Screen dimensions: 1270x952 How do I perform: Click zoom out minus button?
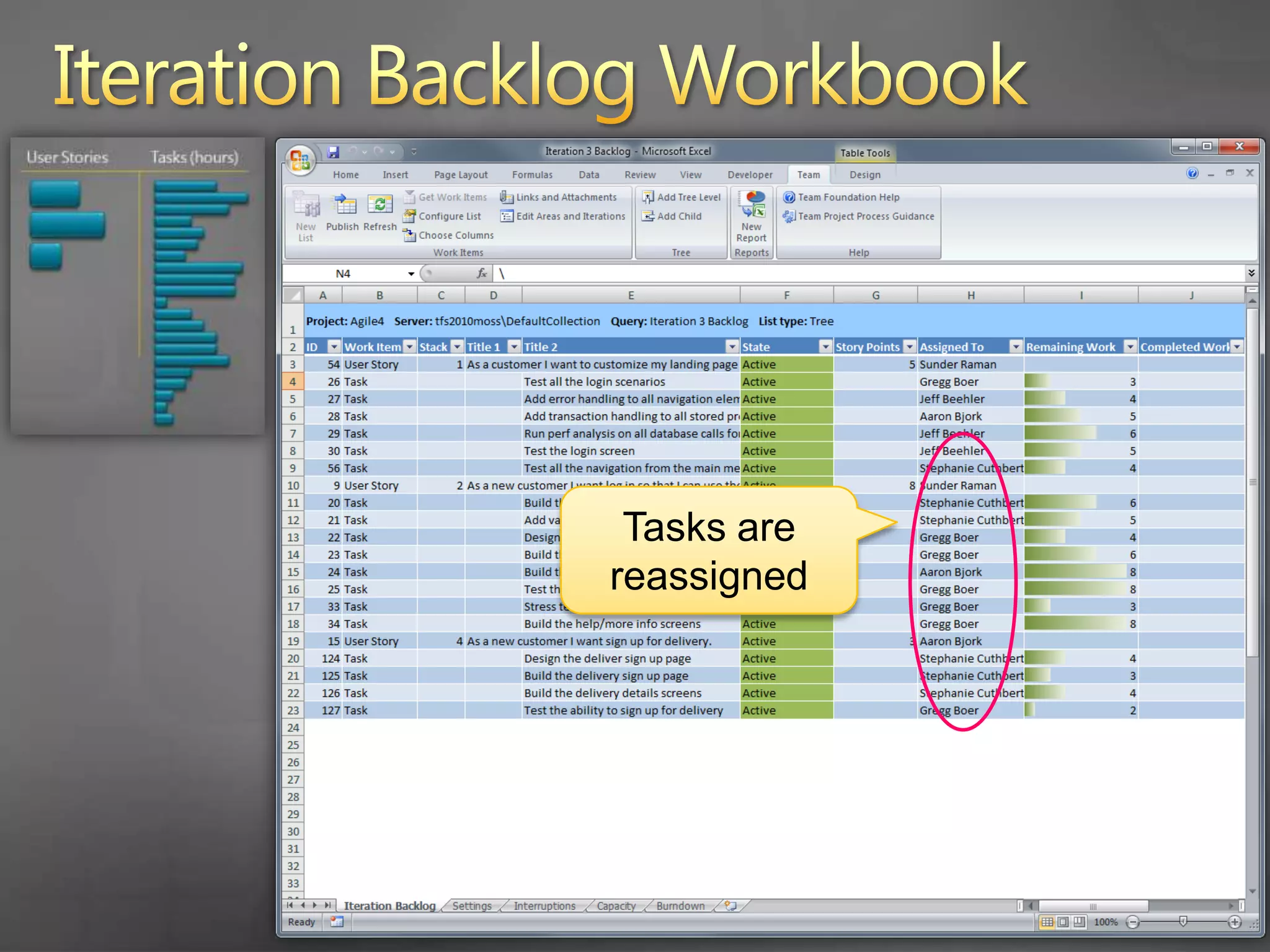1133,922
